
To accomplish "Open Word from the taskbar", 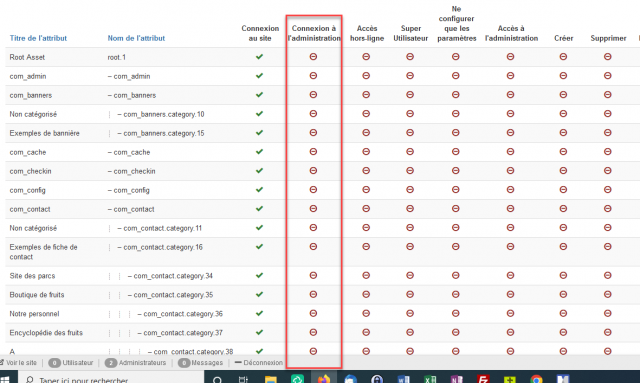I will (404, 379).
